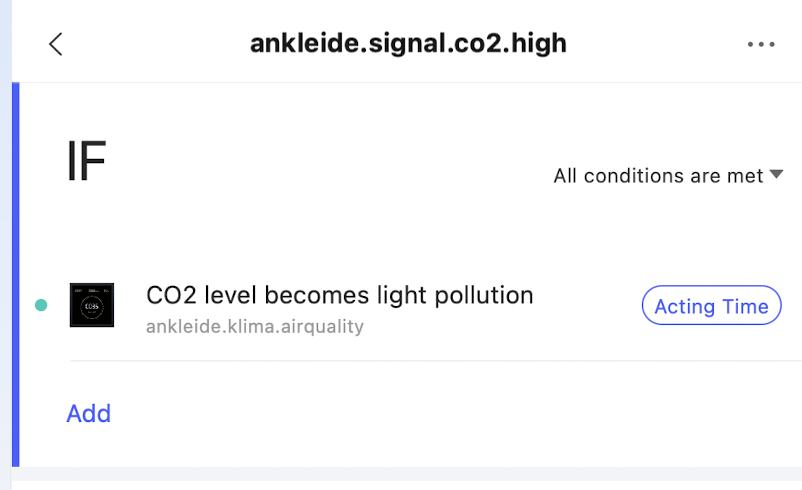Open the "All conditions are met" dropdown
The width and height of the screenshot is (802, 490).
point(659,176)
